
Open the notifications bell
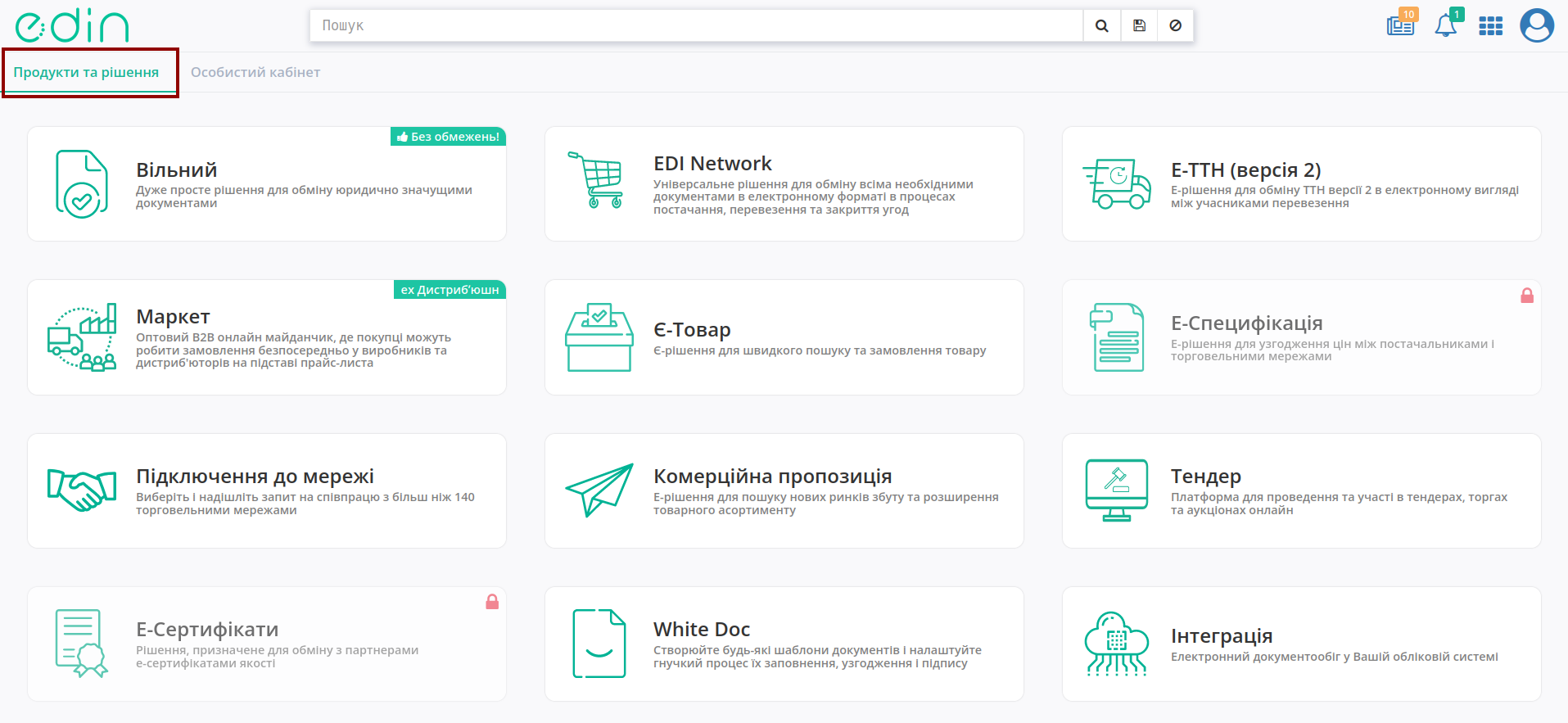tap(1447, 25)
